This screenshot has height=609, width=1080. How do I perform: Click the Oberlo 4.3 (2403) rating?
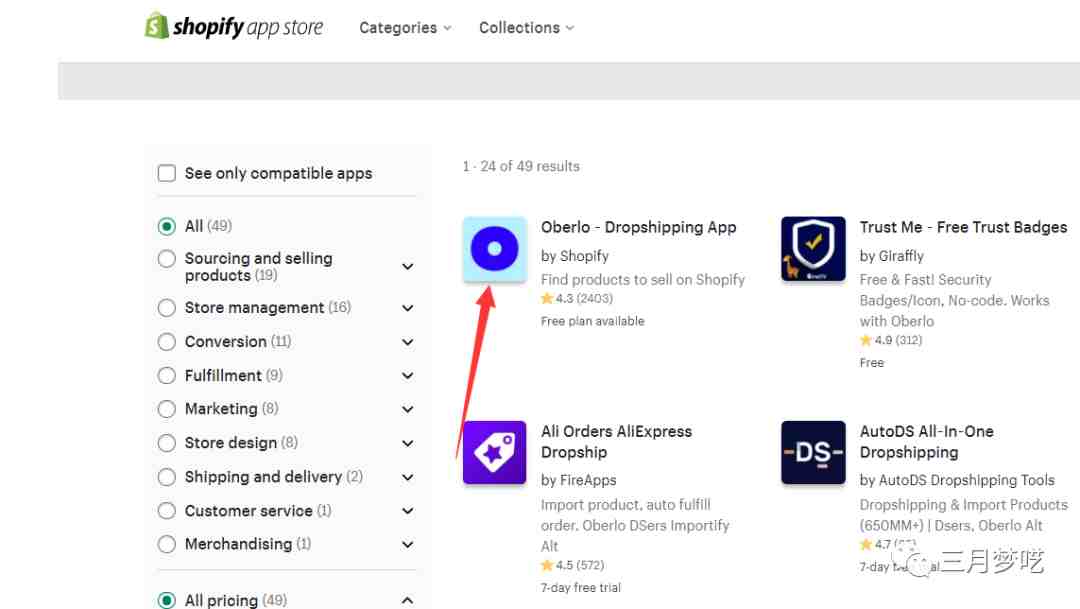coord(577,298)
